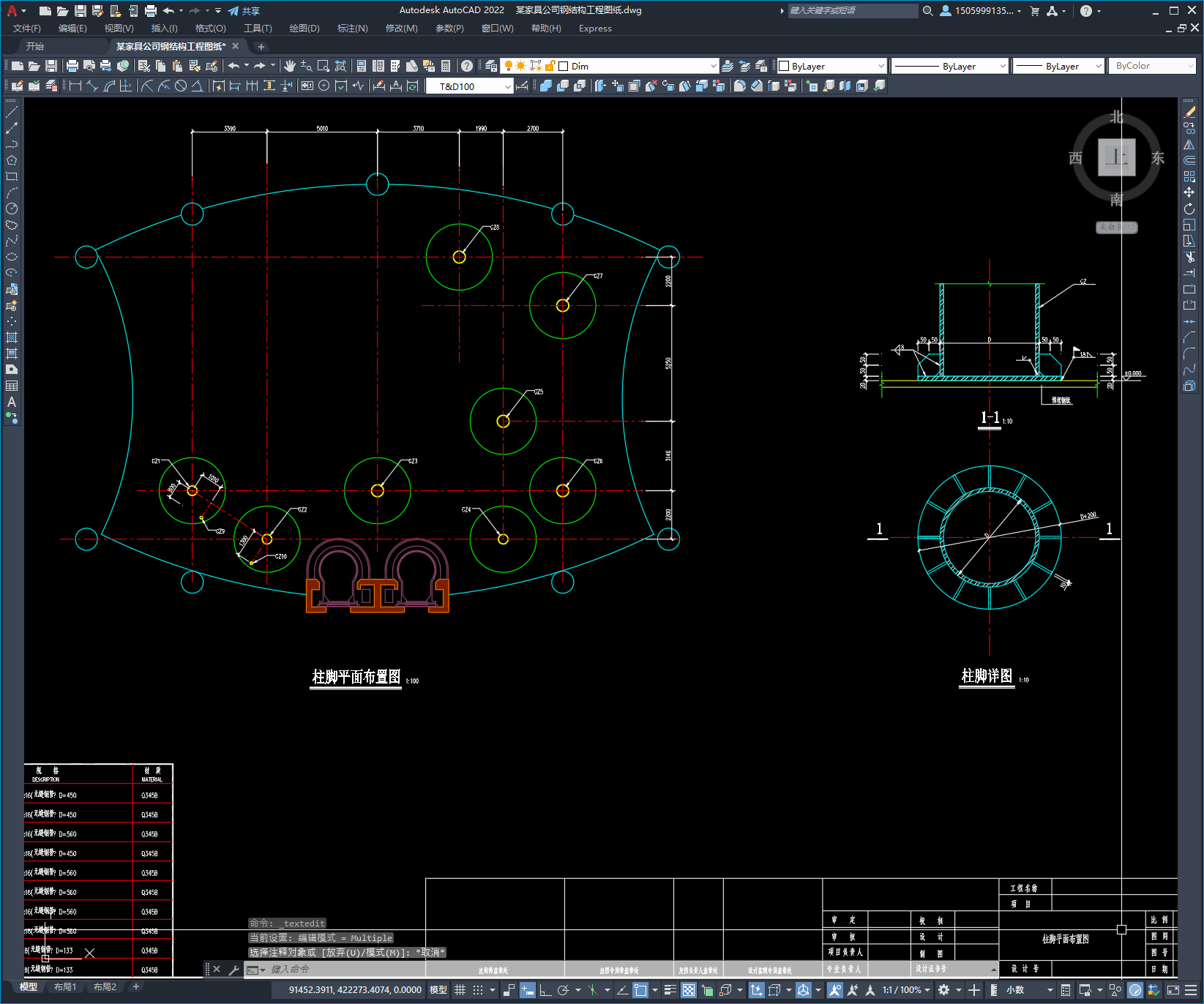
Task: Click the ViewCube 东 east direction
Action: pyautogui.click(x=1157, y=158)
